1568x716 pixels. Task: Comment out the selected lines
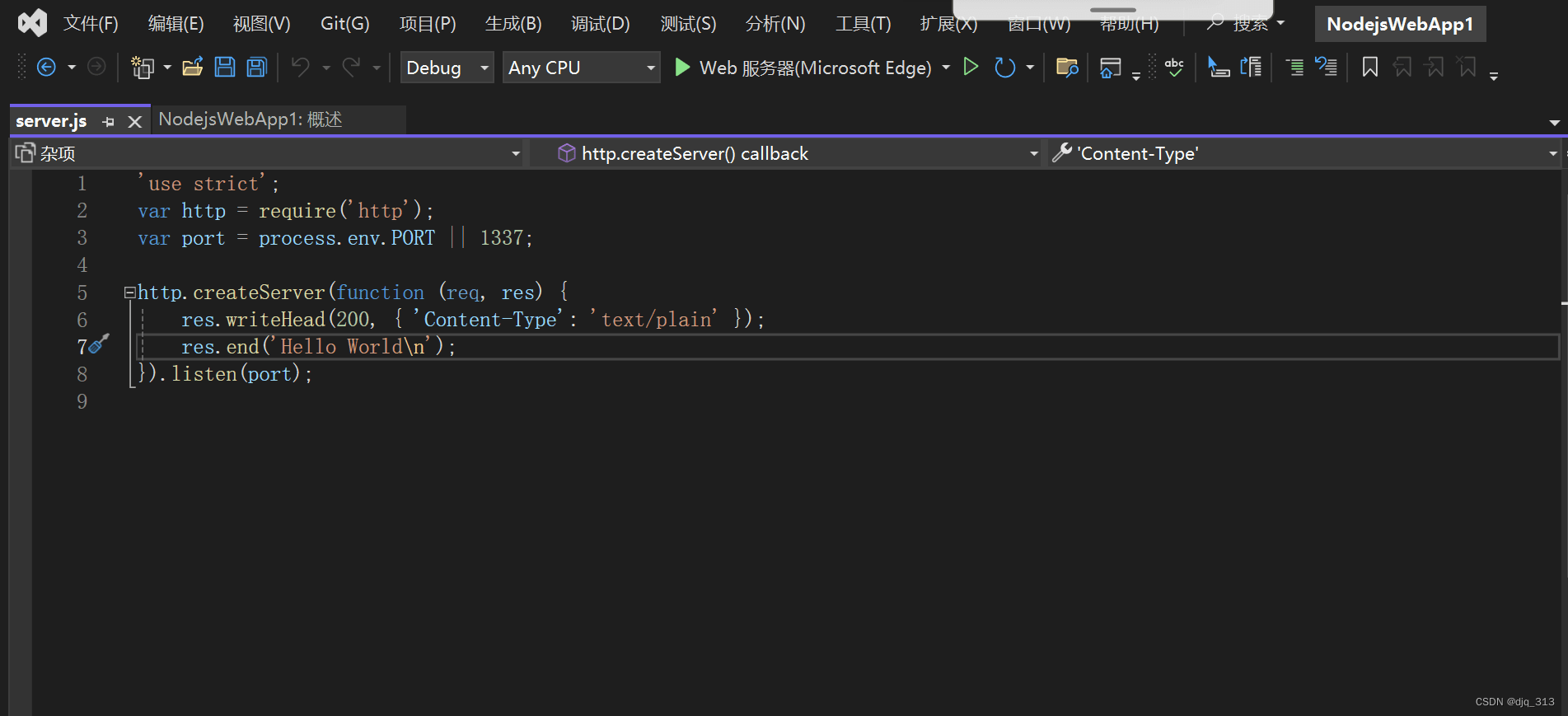pos(1295,68)
